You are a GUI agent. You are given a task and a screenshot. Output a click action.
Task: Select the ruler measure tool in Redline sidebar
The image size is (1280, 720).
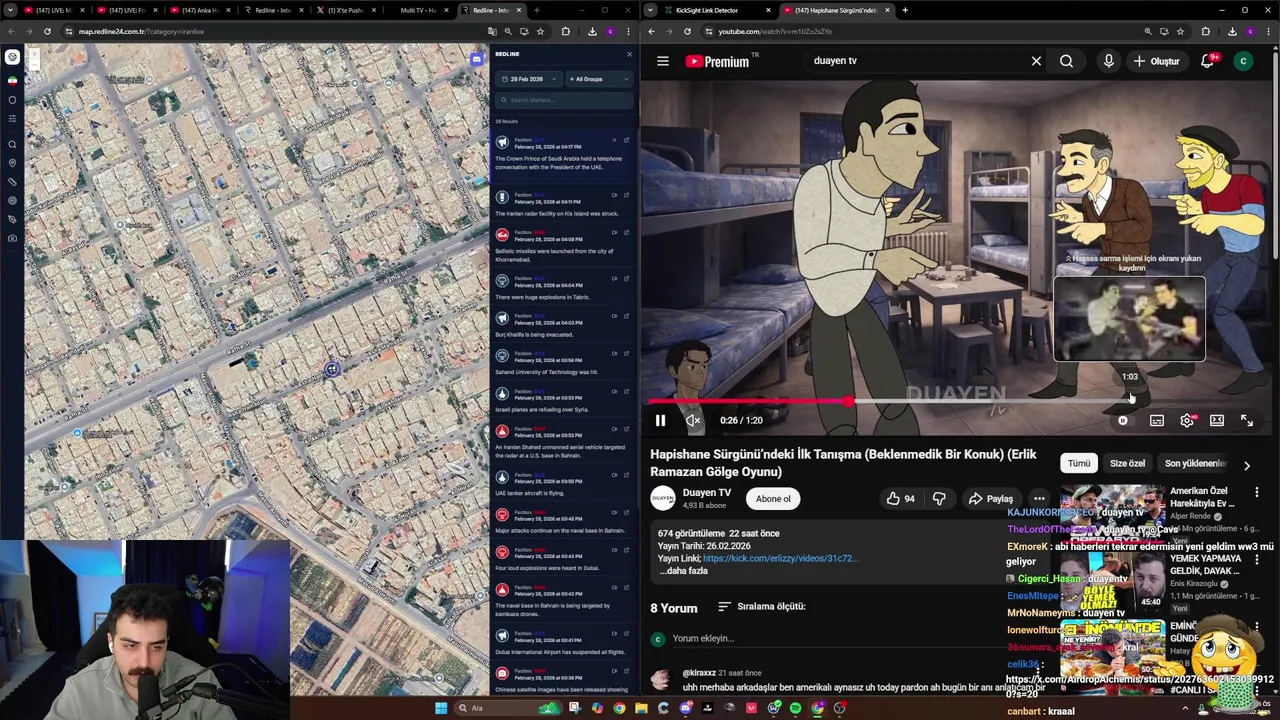click(x=12, y=181)
